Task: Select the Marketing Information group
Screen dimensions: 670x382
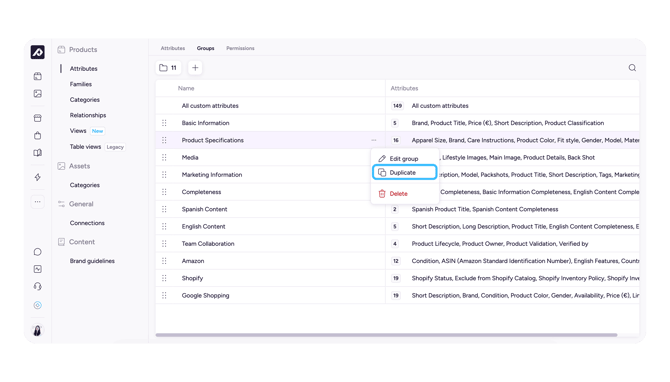Action: tap(212, 175)
